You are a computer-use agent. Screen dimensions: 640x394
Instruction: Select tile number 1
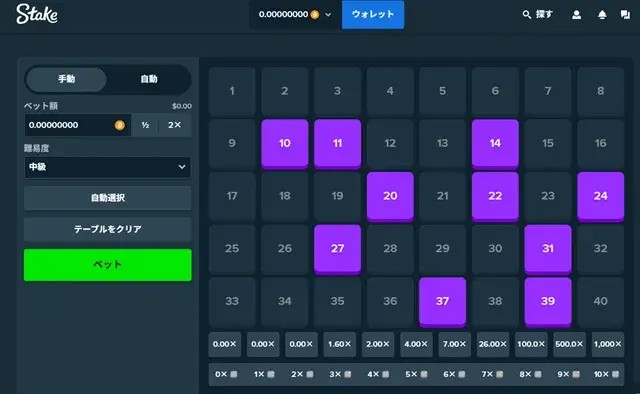point(232,91)
